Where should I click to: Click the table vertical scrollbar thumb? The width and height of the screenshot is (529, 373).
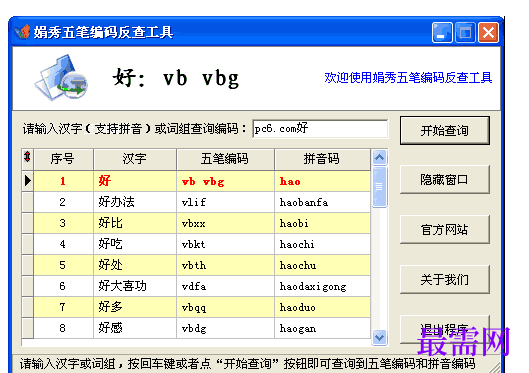coord(380,186)
